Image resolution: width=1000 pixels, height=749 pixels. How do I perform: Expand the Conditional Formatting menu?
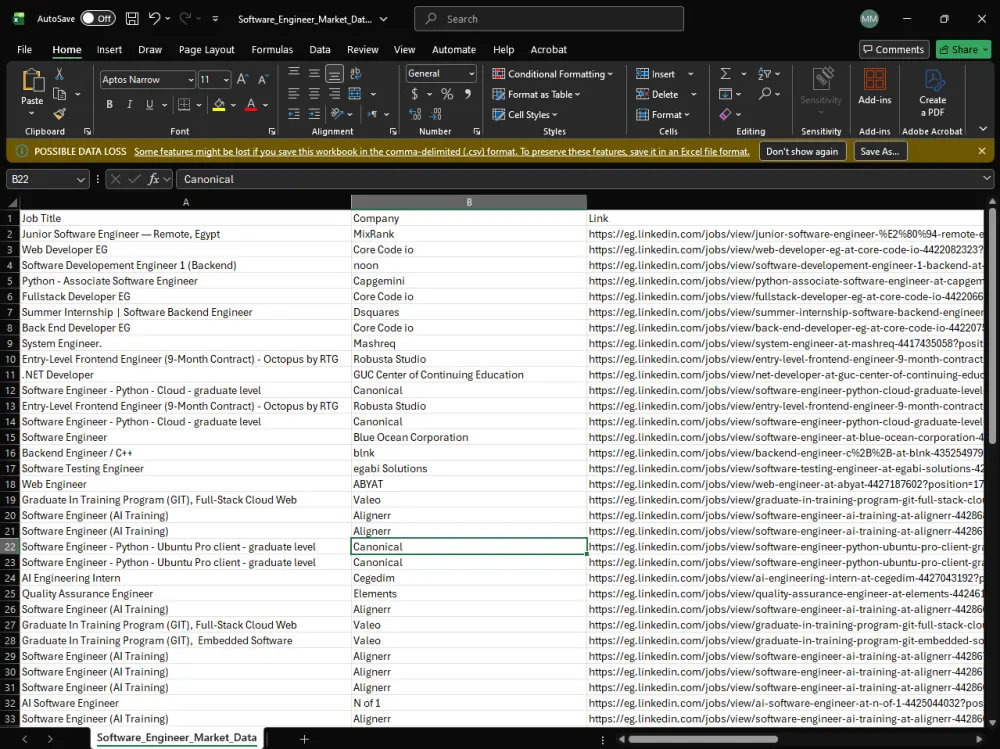[552, 74]
